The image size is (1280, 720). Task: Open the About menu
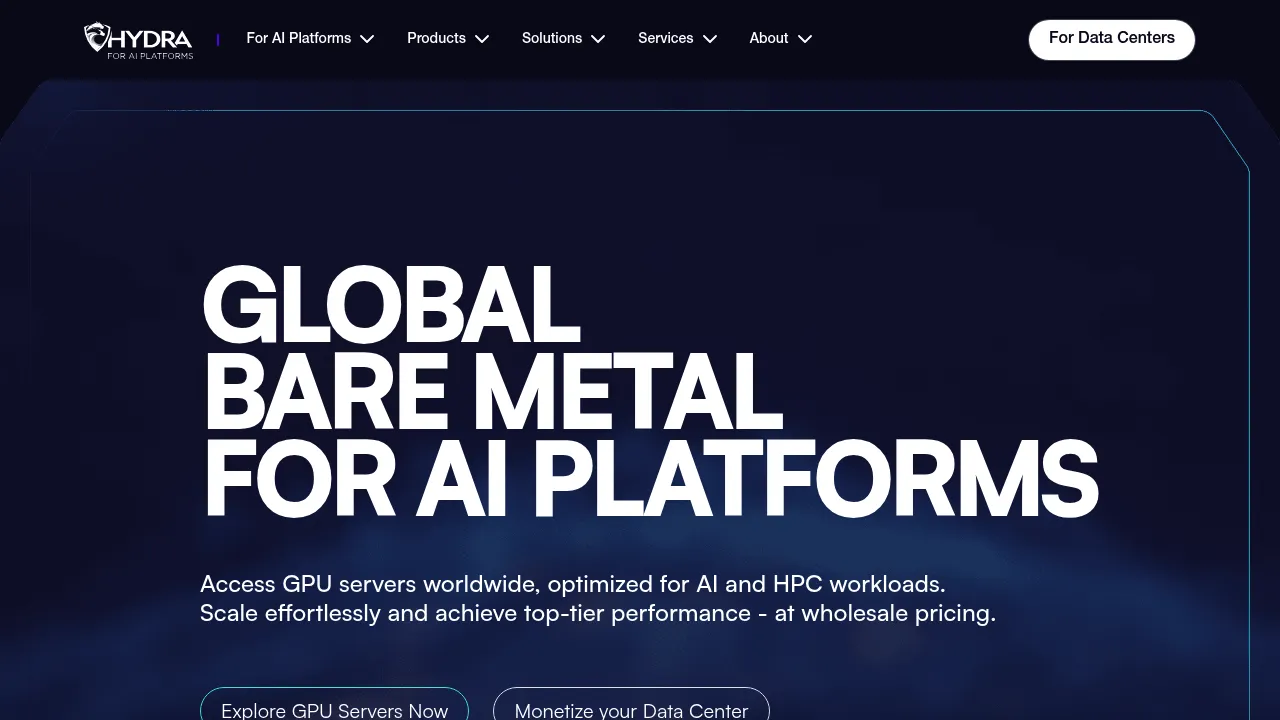(769, 38)
